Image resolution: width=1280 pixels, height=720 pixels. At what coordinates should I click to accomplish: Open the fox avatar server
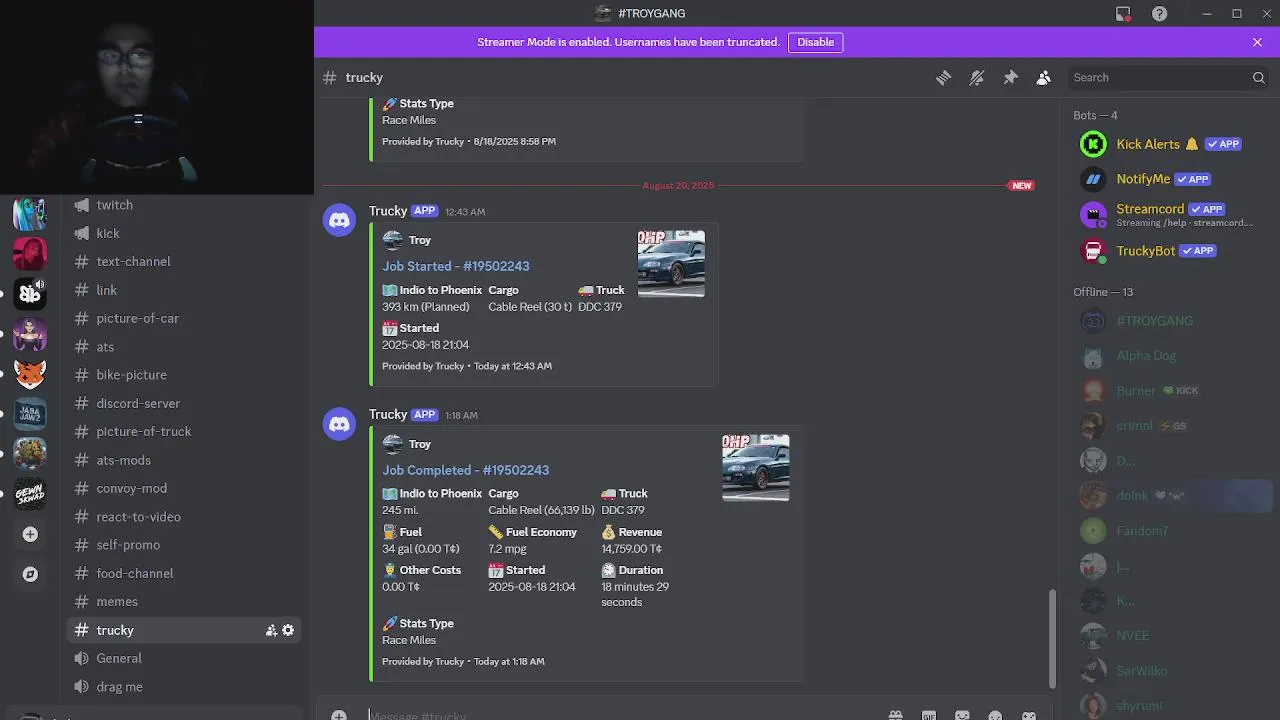pos(30,373)
